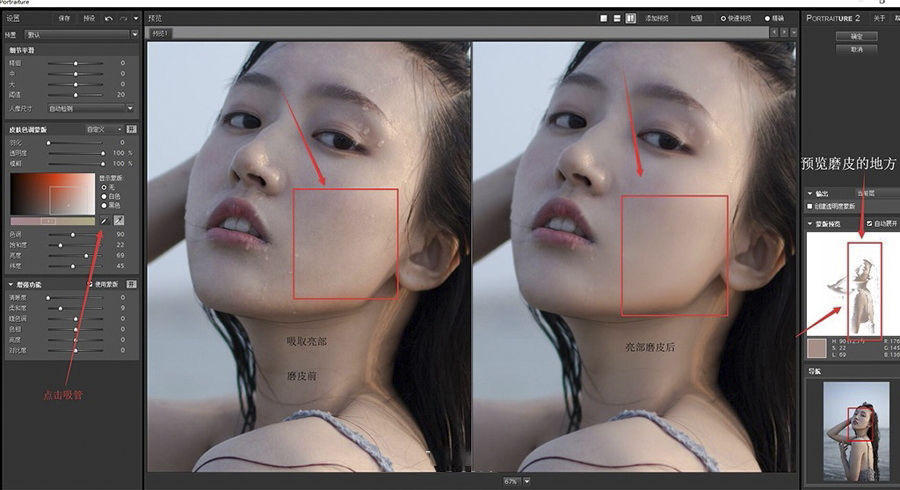Turn on skin tone mask with 开 button

131,129
